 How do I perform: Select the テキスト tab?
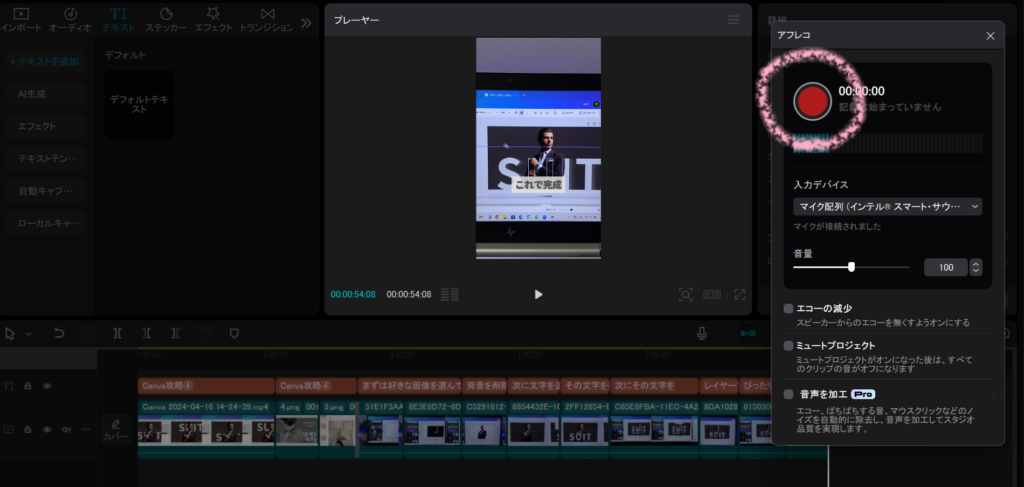[118, 20]
